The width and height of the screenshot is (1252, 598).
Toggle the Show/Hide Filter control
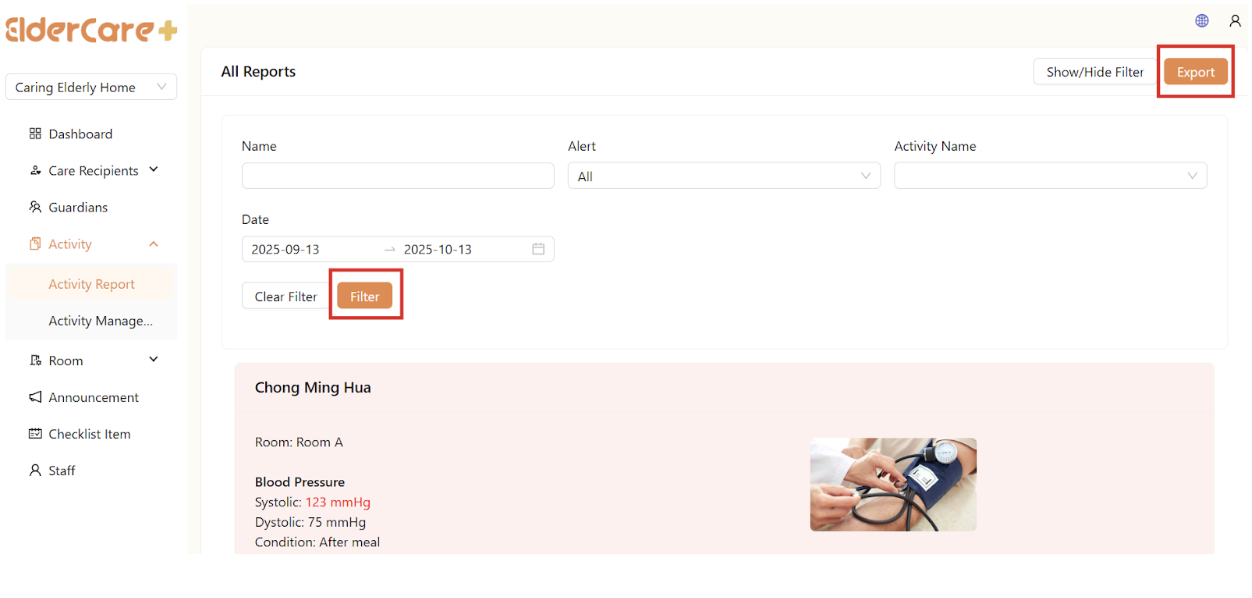coord(1093,71)
